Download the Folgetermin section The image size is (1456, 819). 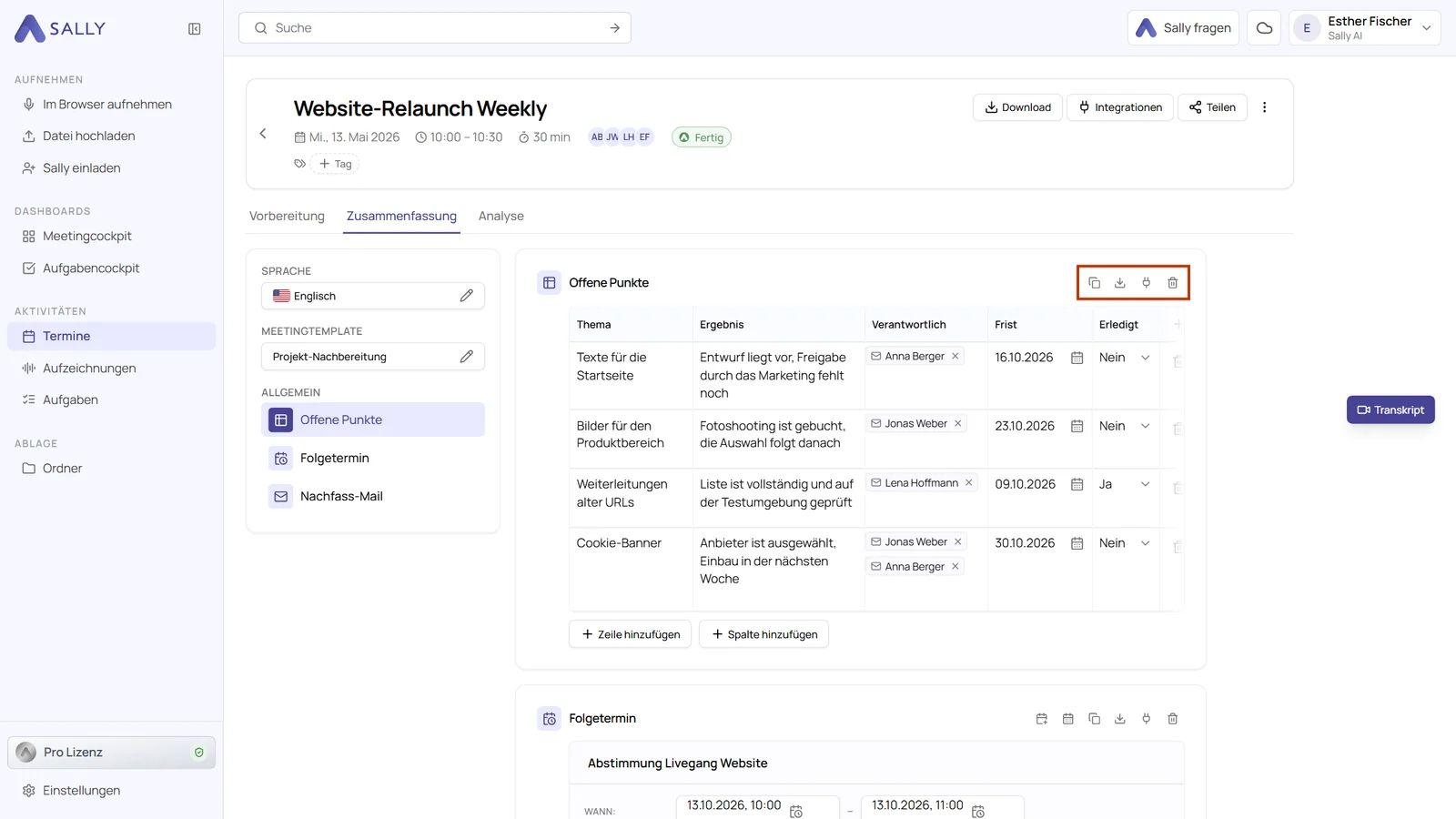click(x=1120, y=719)
